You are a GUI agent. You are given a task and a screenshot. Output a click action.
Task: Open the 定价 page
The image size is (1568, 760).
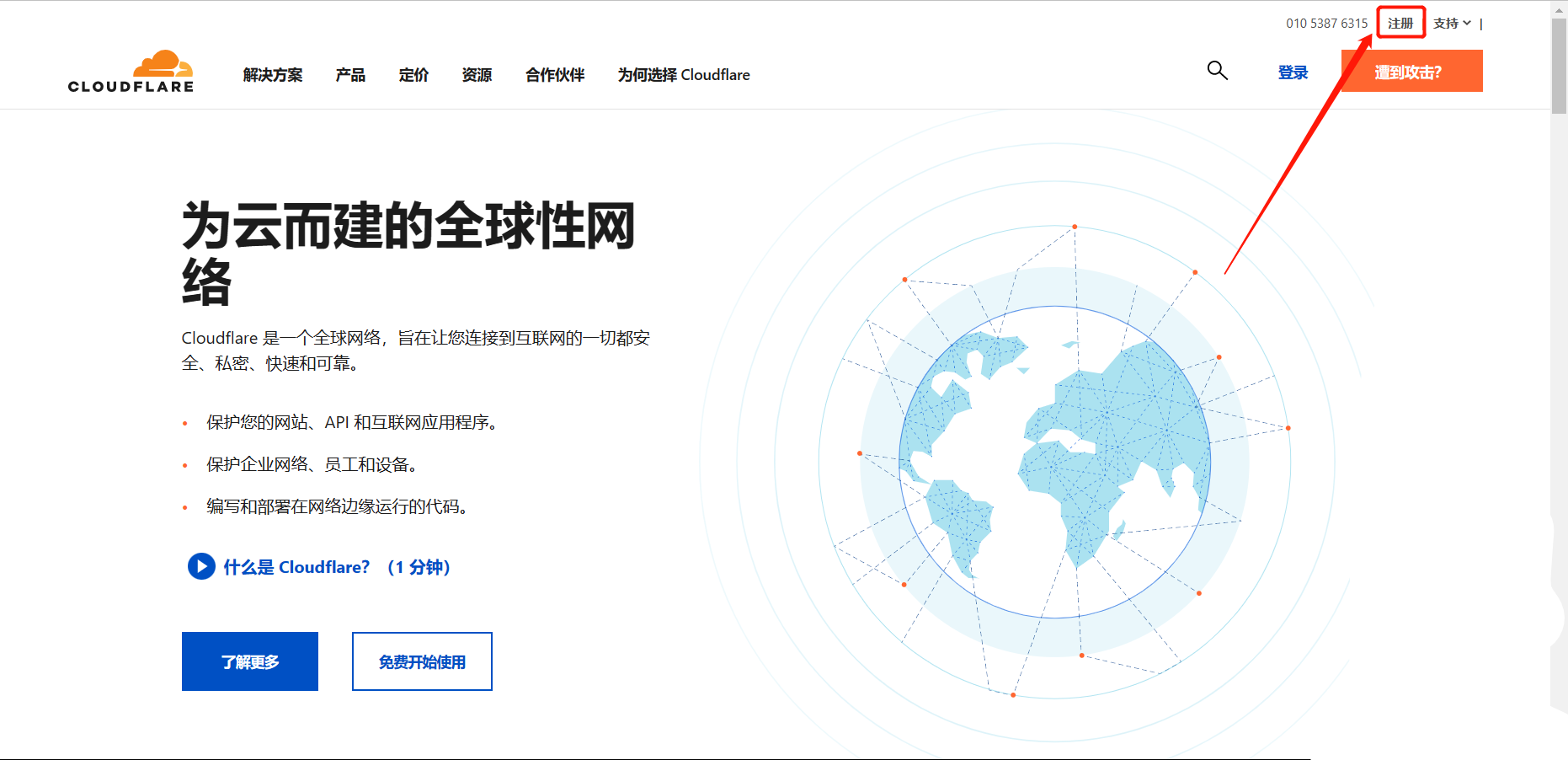[x=413, y=75]
